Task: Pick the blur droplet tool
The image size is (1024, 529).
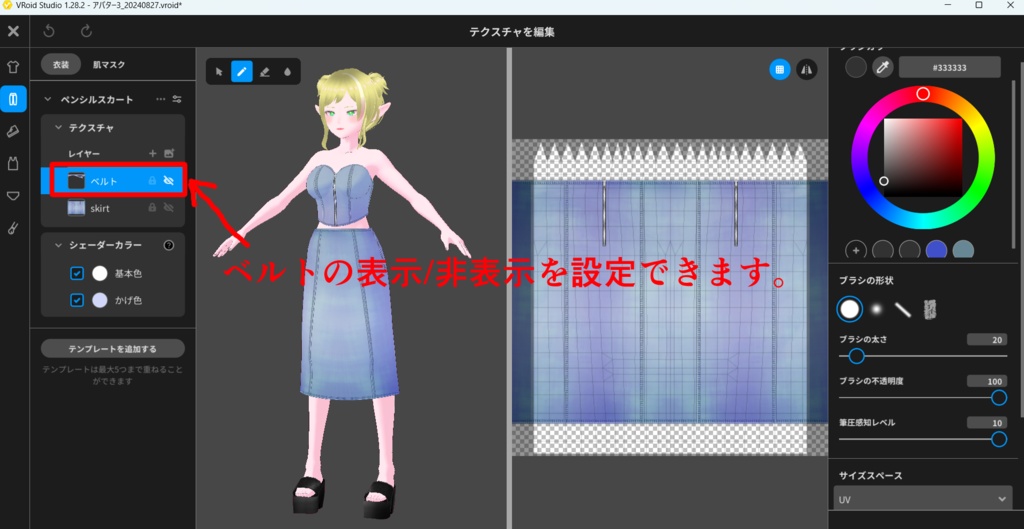Action: [287, 72]
